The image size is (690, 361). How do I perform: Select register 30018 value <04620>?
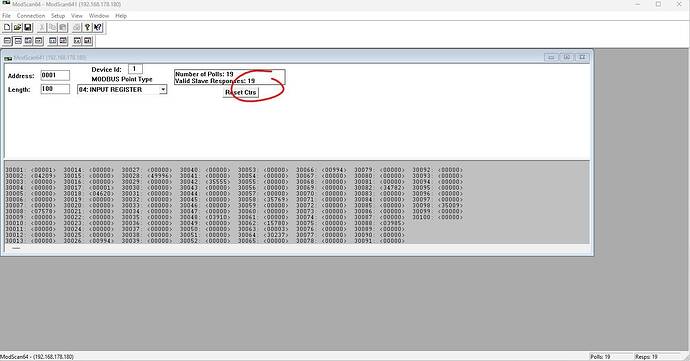click(x=102, y=193)
